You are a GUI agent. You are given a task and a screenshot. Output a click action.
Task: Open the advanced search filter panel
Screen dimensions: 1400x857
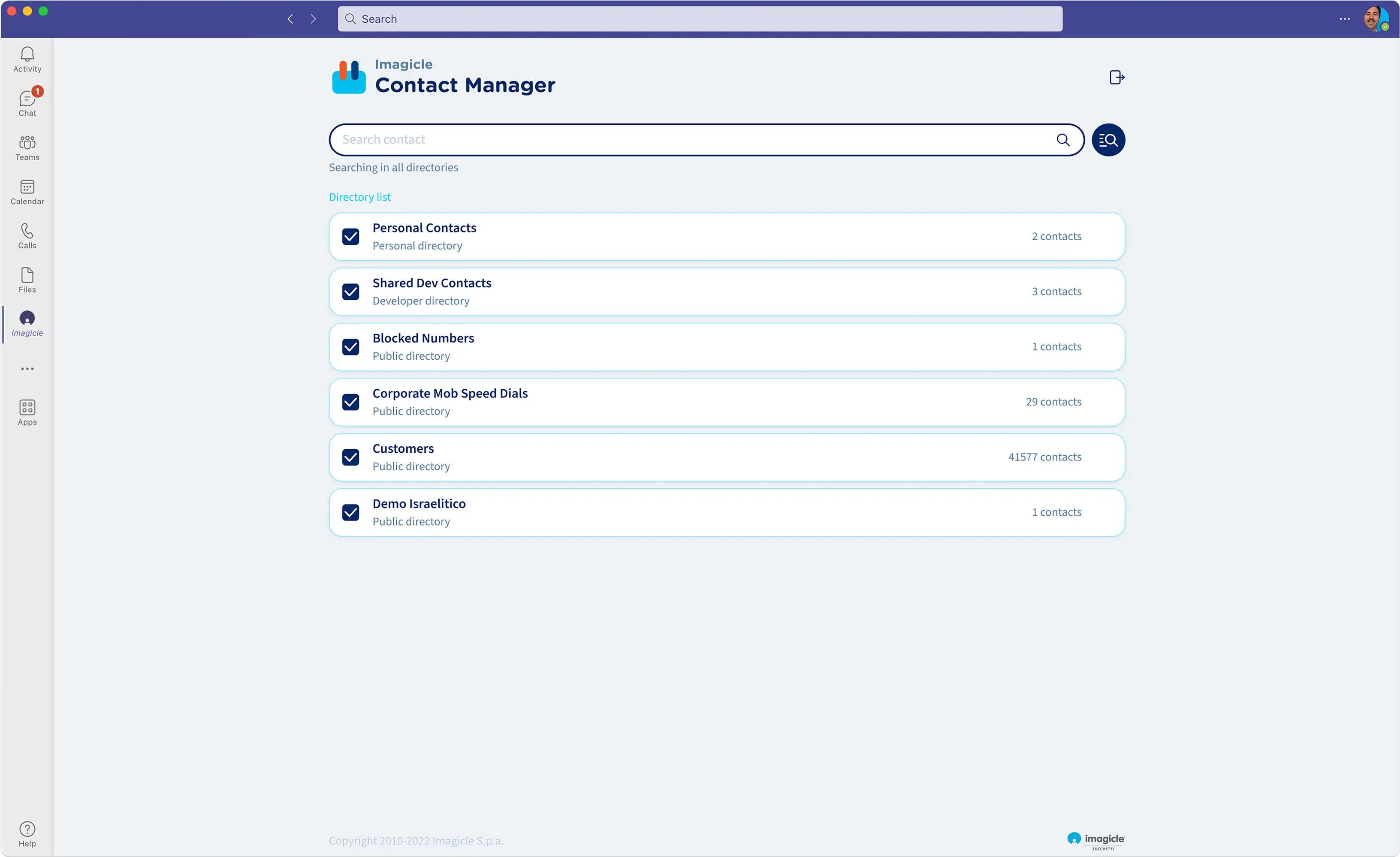pos(1108,139)
